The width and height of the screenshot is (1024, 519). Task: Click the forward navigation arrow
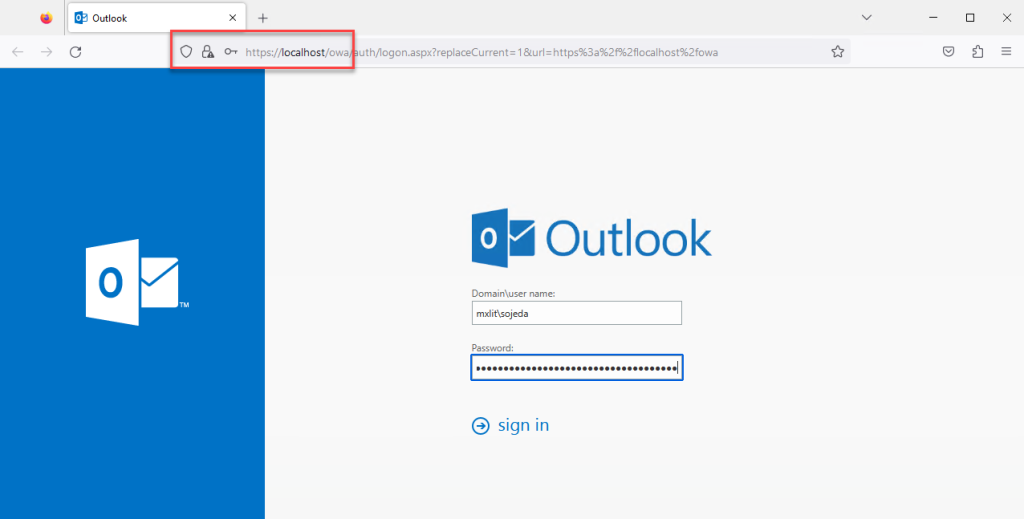tap(46, 52)
